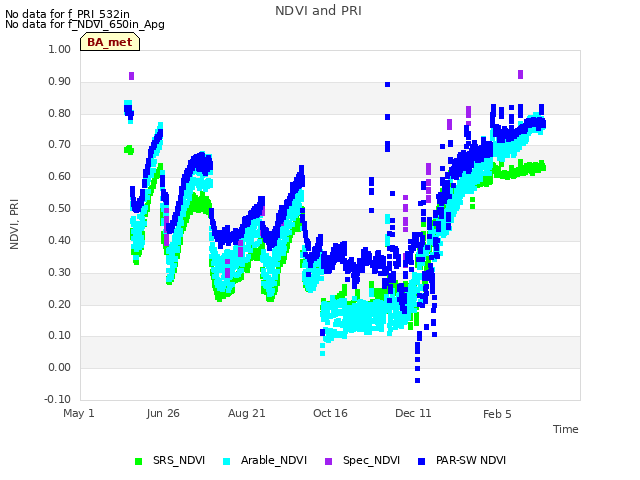Click the 0.00 y-axis tick label
The height and width of the screenshot is (480, 640).
60,367
